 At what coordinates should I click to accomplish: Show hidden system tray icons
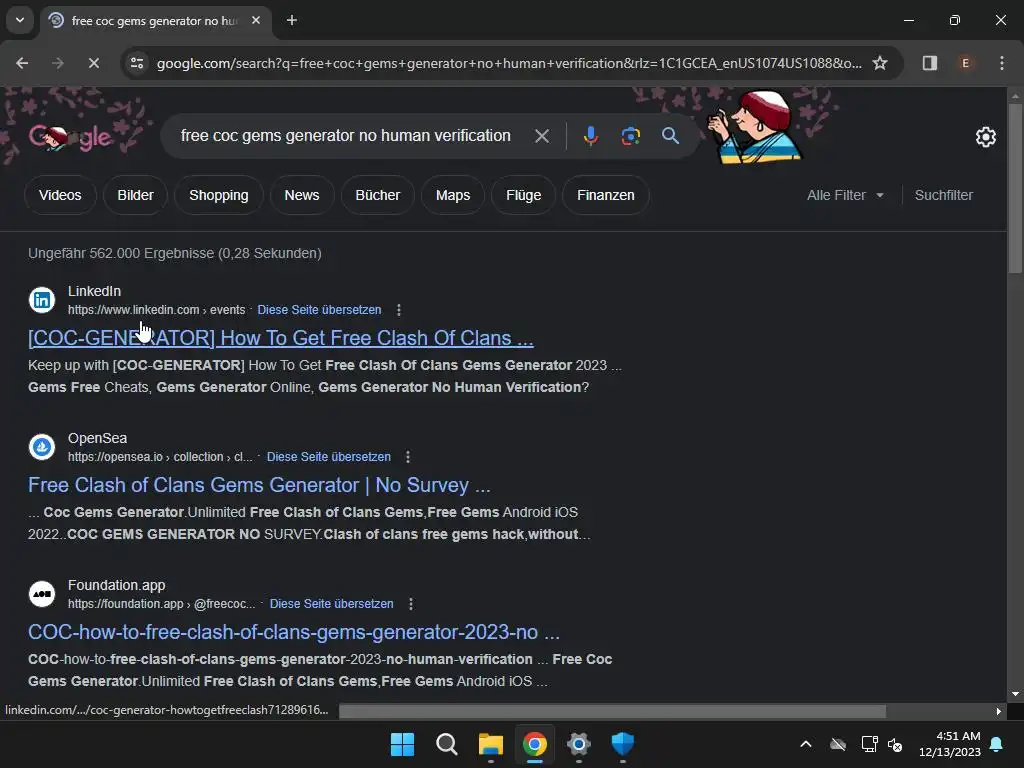pos(806,744)
